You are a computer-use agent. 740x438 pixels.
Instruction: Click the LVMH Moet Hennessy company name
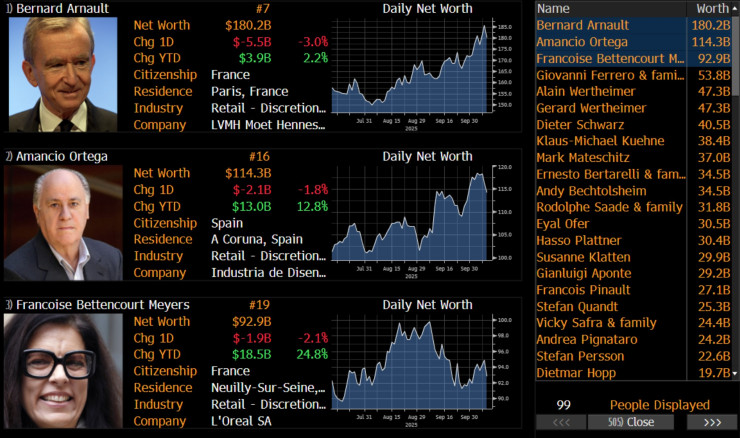click(268, 125)
